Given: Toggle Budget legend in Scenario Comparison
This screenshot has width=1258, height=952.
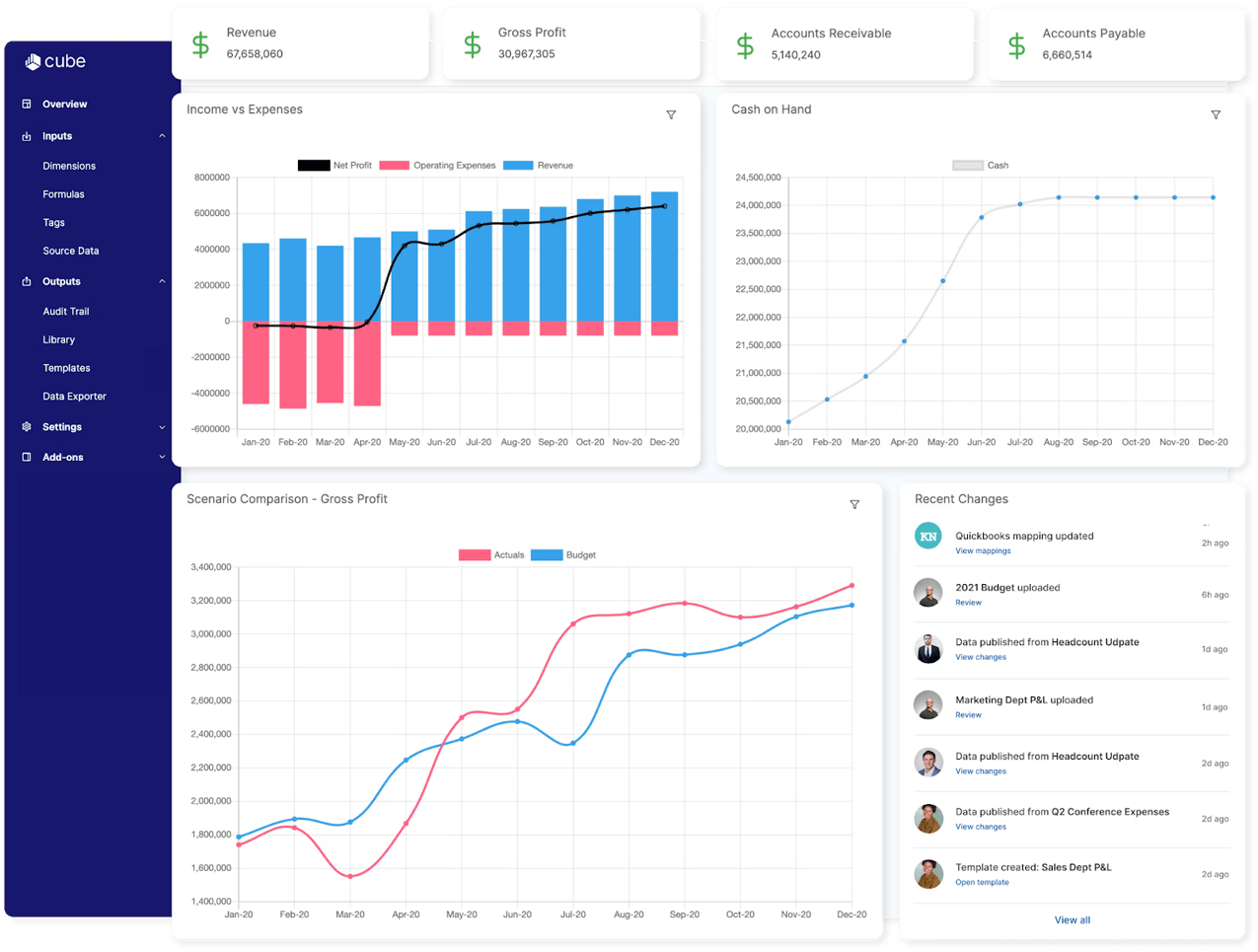Looking at the screenshot, I should point(563,555).
